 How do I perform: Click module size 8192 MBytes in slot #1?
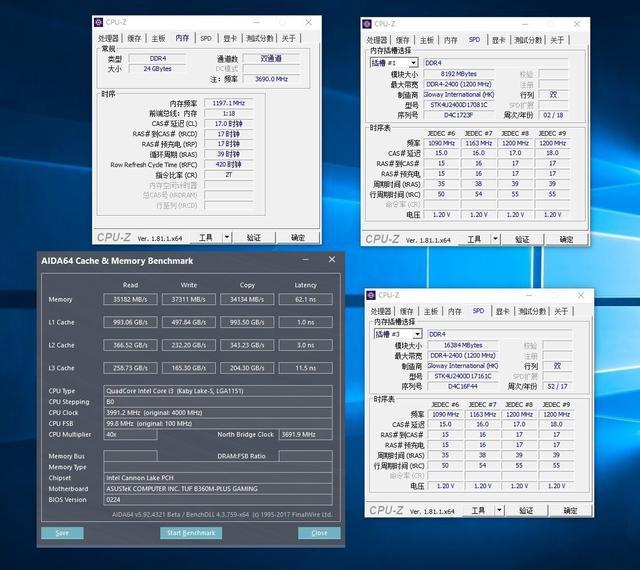(x=459, y=74)
